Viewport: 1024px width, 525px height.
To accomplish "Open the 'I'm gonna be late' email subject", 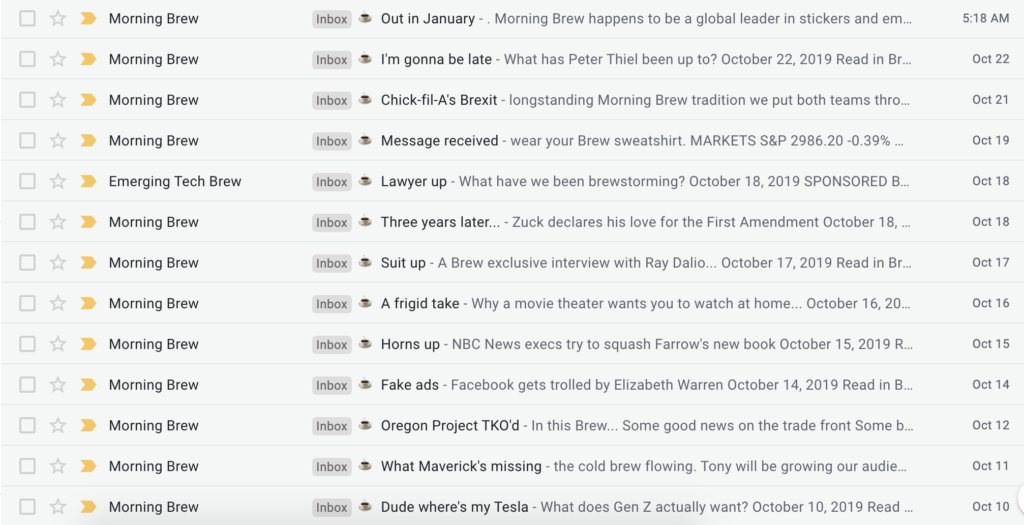I will 436,59.
